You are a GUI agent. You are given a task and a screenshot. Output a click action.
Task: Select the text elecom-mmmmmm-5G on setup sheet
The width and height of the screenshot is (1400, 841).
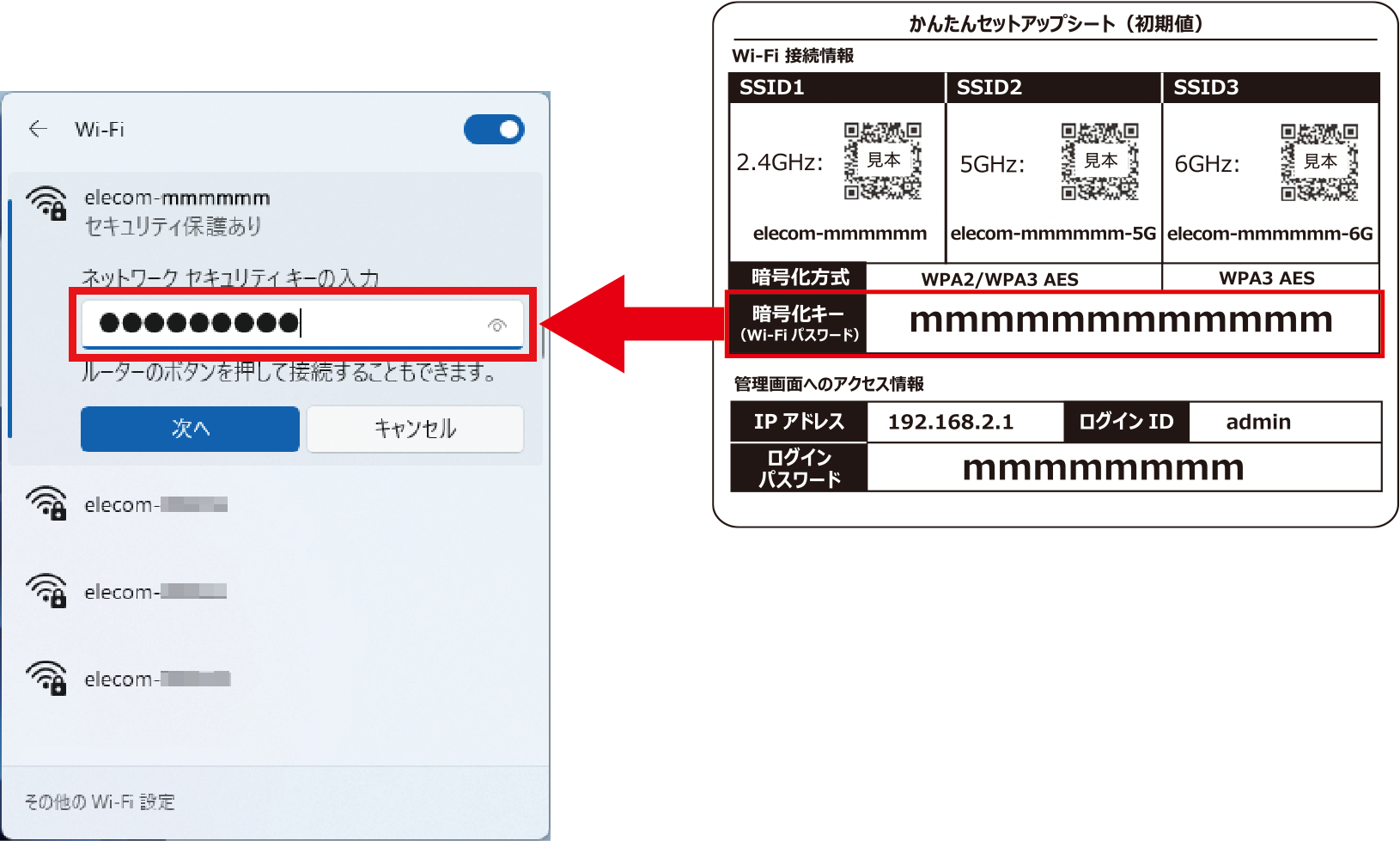point(1053,234)
